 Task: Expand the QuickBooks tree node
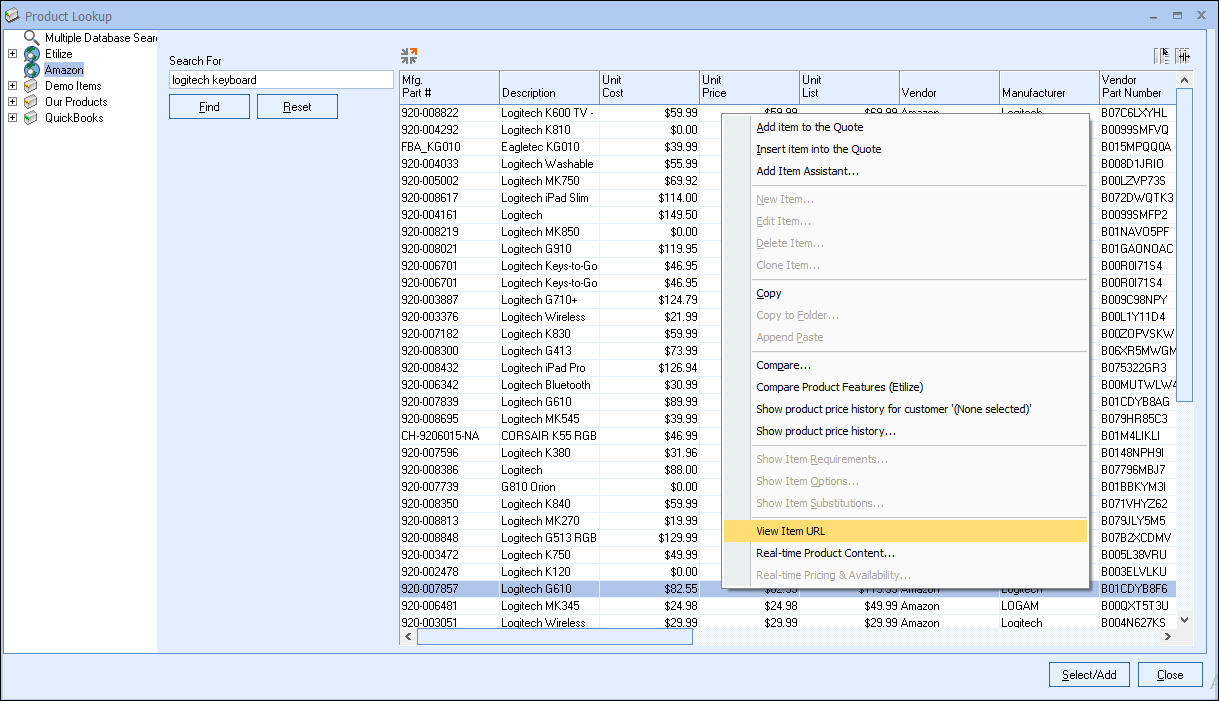(x=12, y=118)
